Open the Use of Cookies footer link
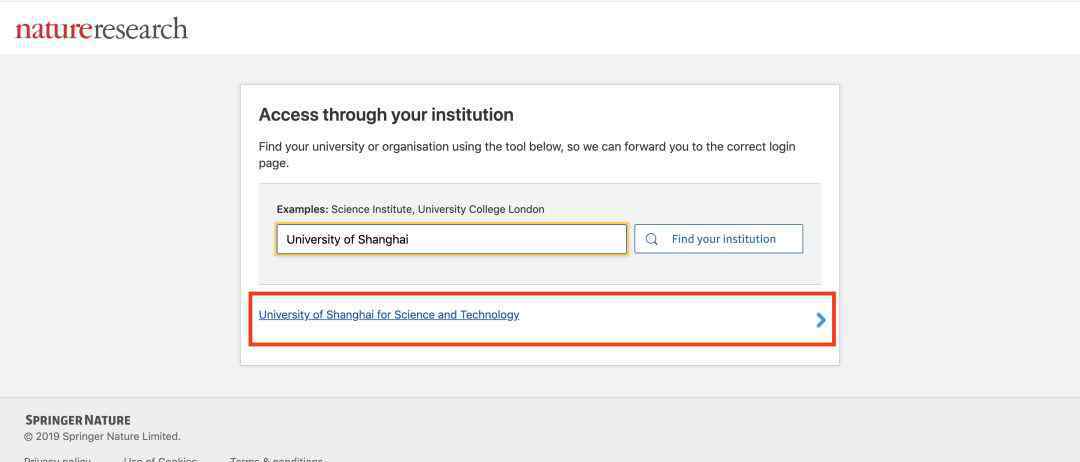Viewport: 1080px width, 462px height. tap(160, 459)
